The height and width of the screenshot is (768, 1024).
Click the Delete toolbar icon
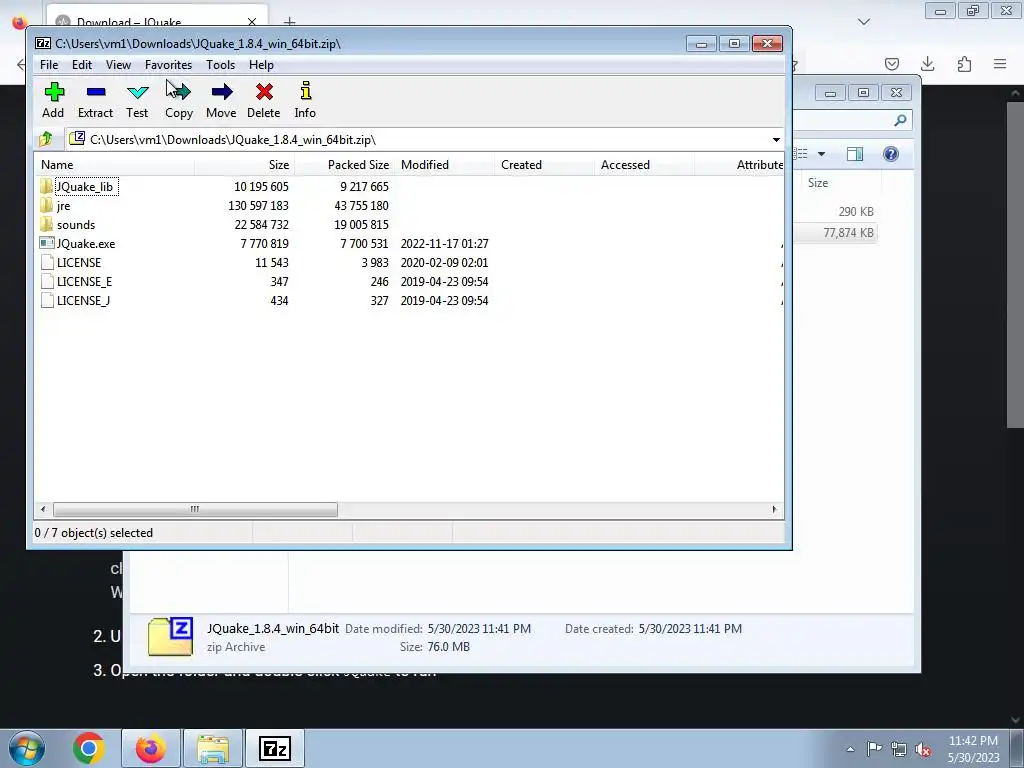(264, 92)
